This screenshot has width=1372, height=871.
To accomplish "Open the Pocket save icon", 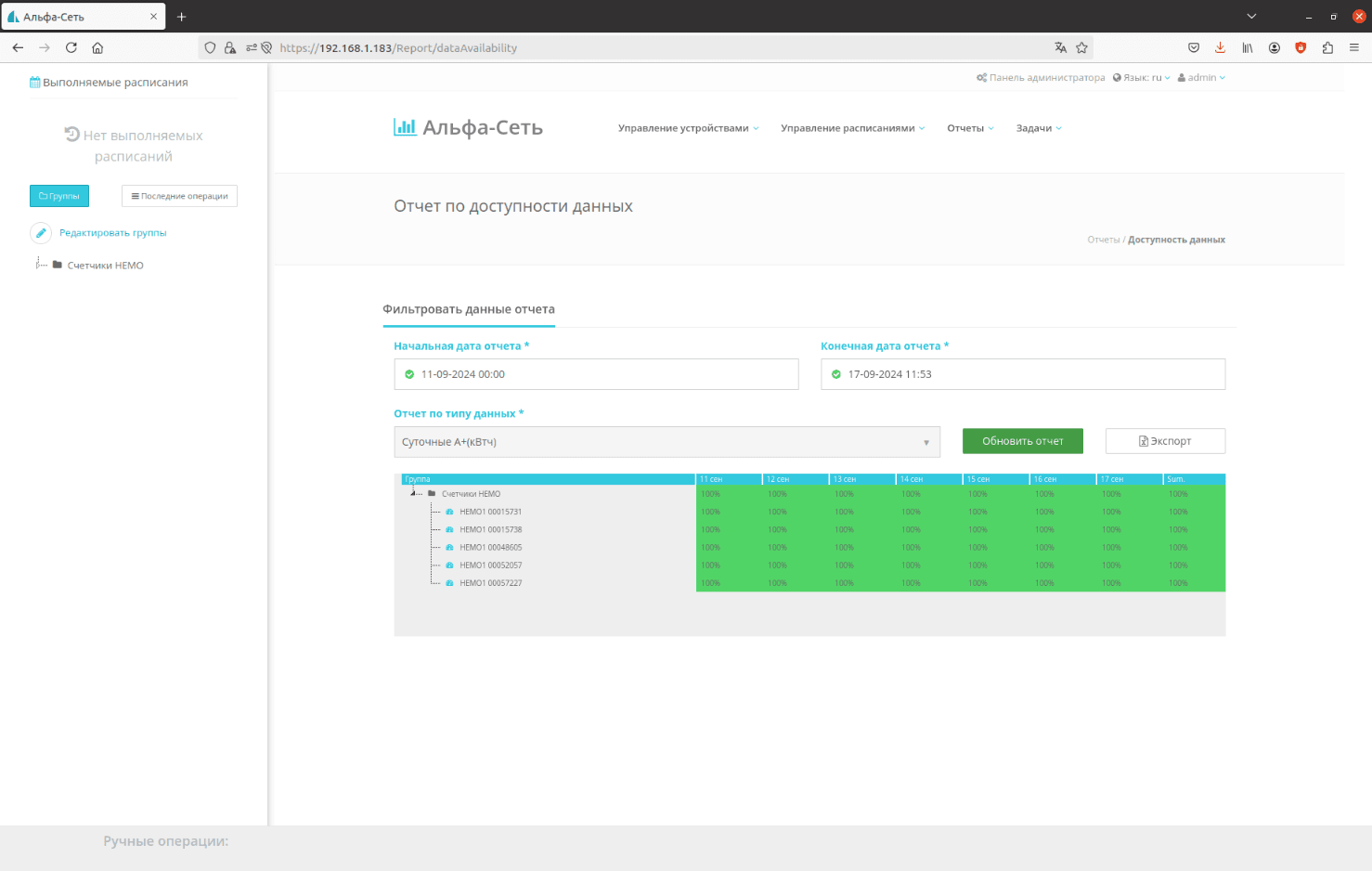I will point(1194,47).
